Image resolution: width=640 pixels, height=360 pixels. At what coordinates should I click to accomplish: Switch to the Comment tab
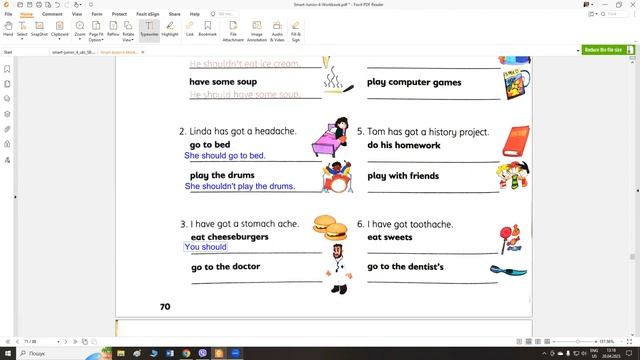(x=52, y=14)
